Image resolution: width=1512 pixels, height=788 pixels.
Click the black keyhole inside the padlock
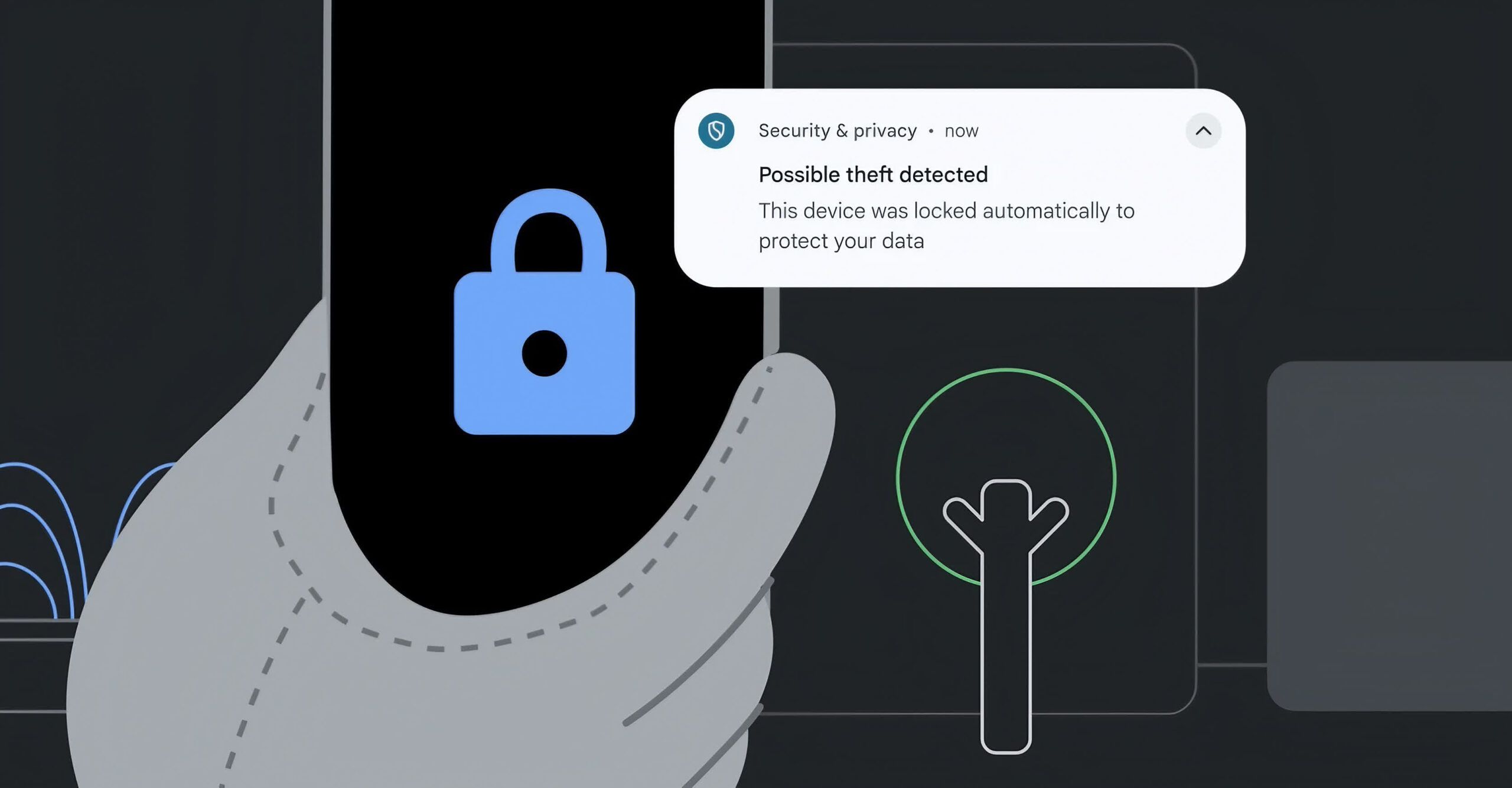[x=544, y=353]
